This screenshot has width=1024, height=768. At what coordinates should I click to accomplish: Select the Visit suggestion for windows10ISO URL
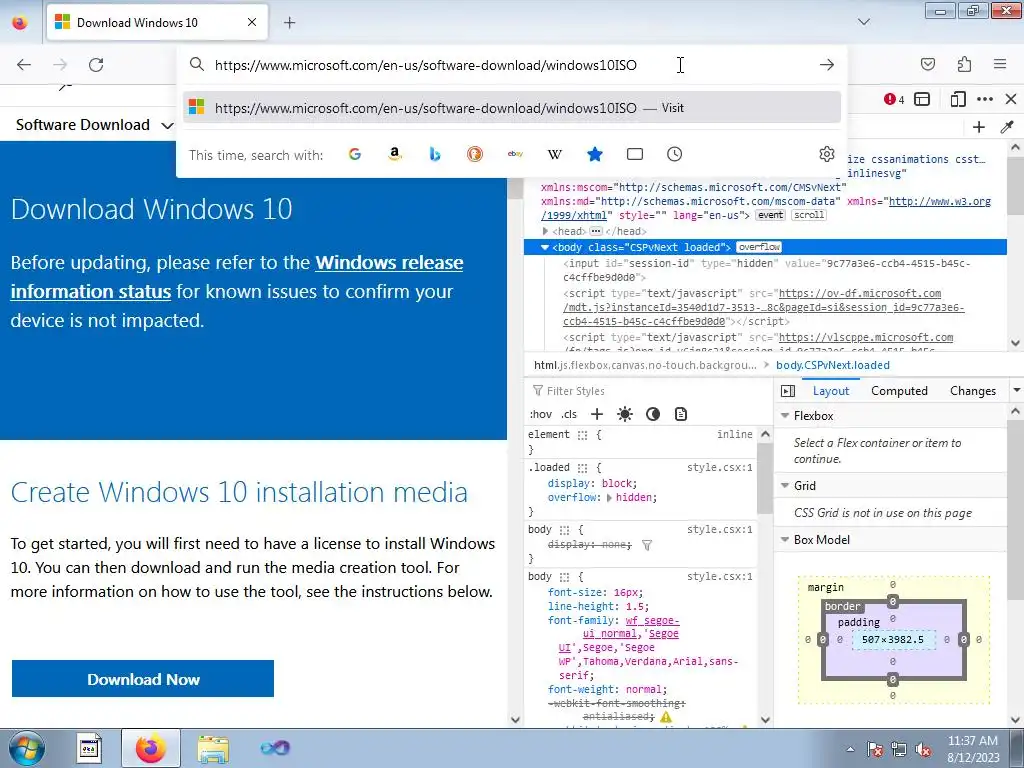pos(512,108)
